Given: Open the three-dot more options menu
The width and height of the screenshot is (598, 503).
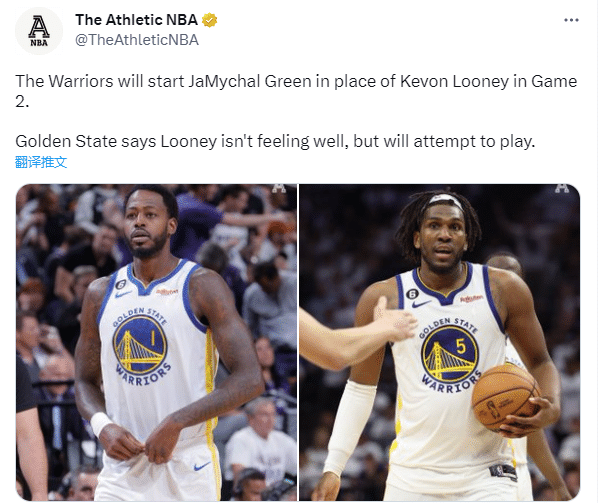Looking at the screenshot, I should pos(571,20).
